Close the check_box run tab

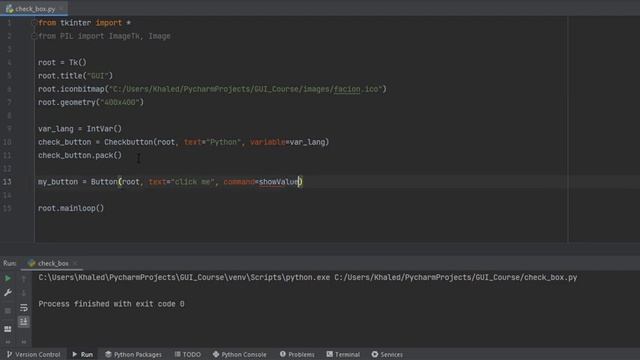click(75, 264)
